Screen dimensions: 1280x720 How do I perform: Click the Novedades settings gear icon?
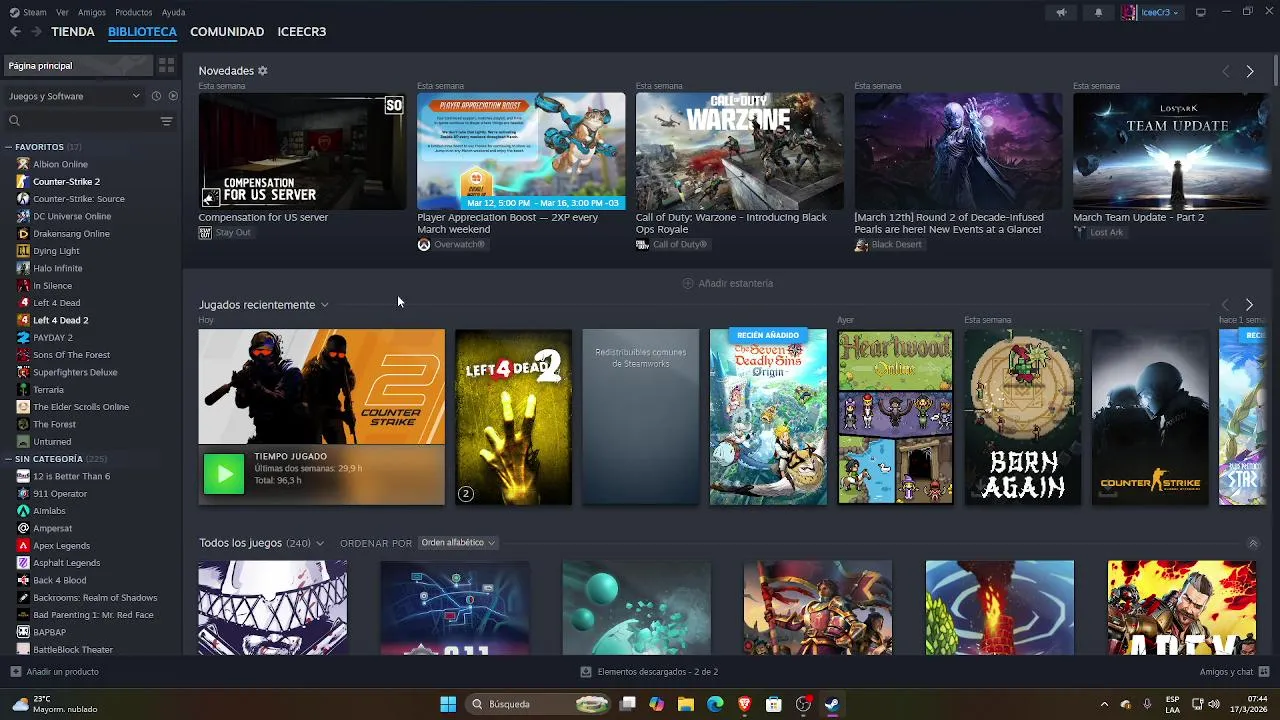click(263, 71)
